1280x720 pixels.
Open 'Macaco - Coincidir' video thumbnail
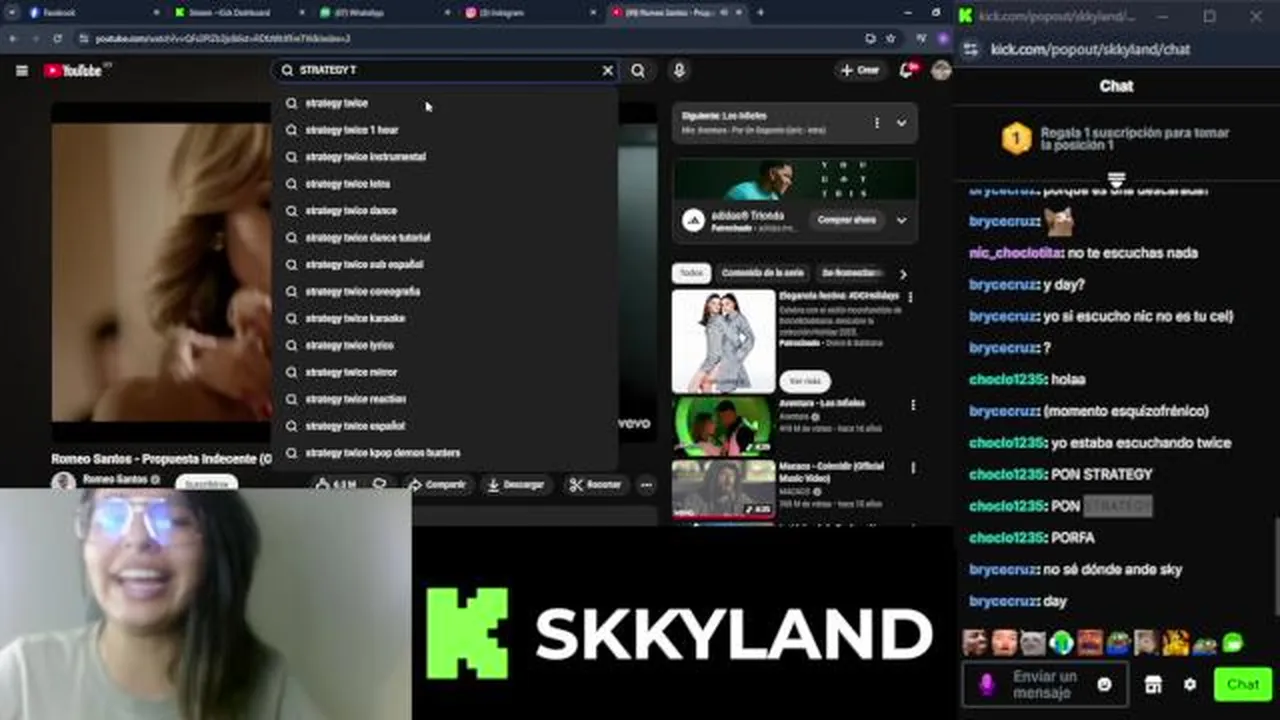(x=723, y=489)
